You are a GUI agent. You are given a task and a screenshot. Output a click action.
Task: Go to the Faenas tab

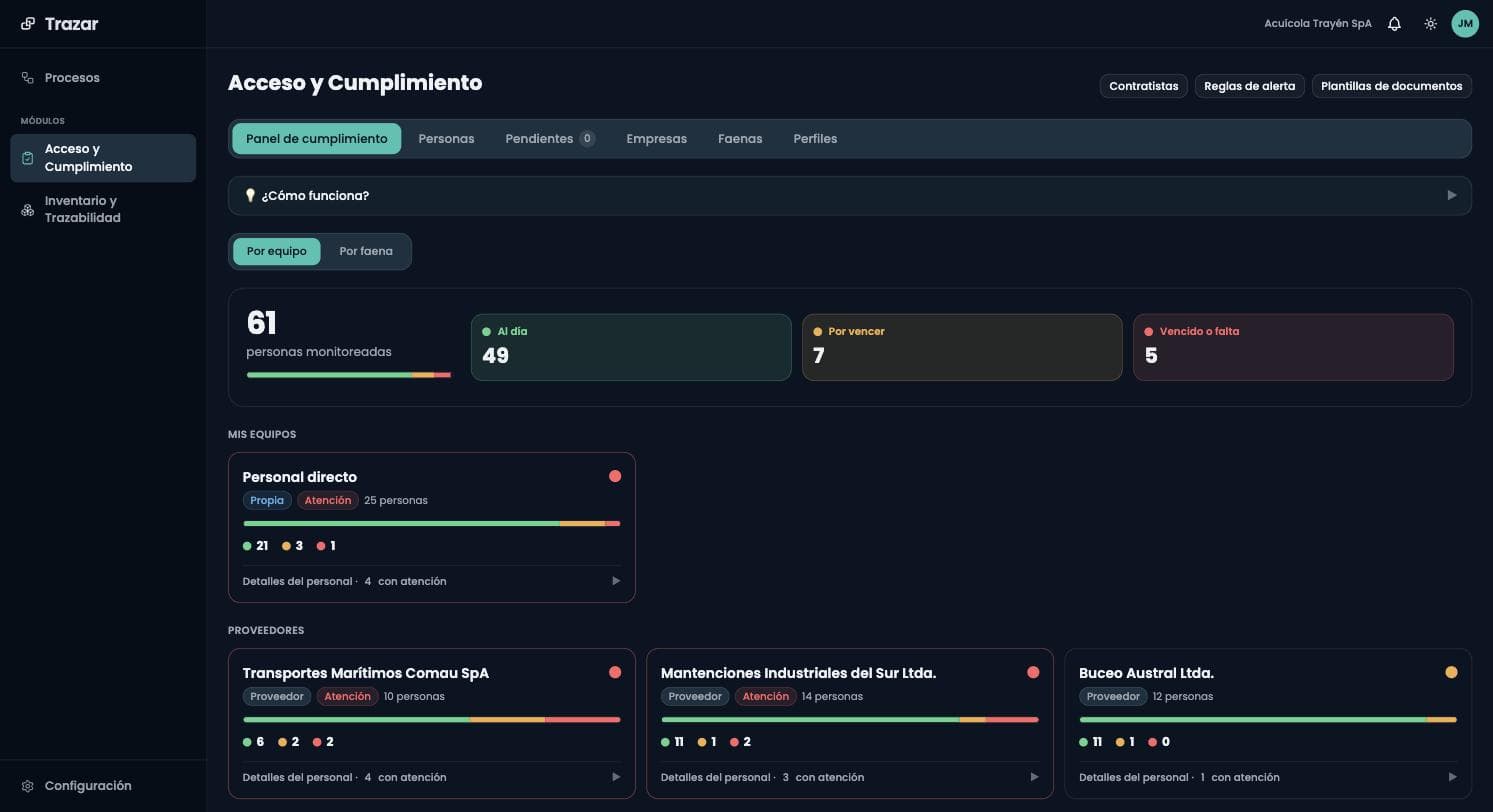point(740,139)
